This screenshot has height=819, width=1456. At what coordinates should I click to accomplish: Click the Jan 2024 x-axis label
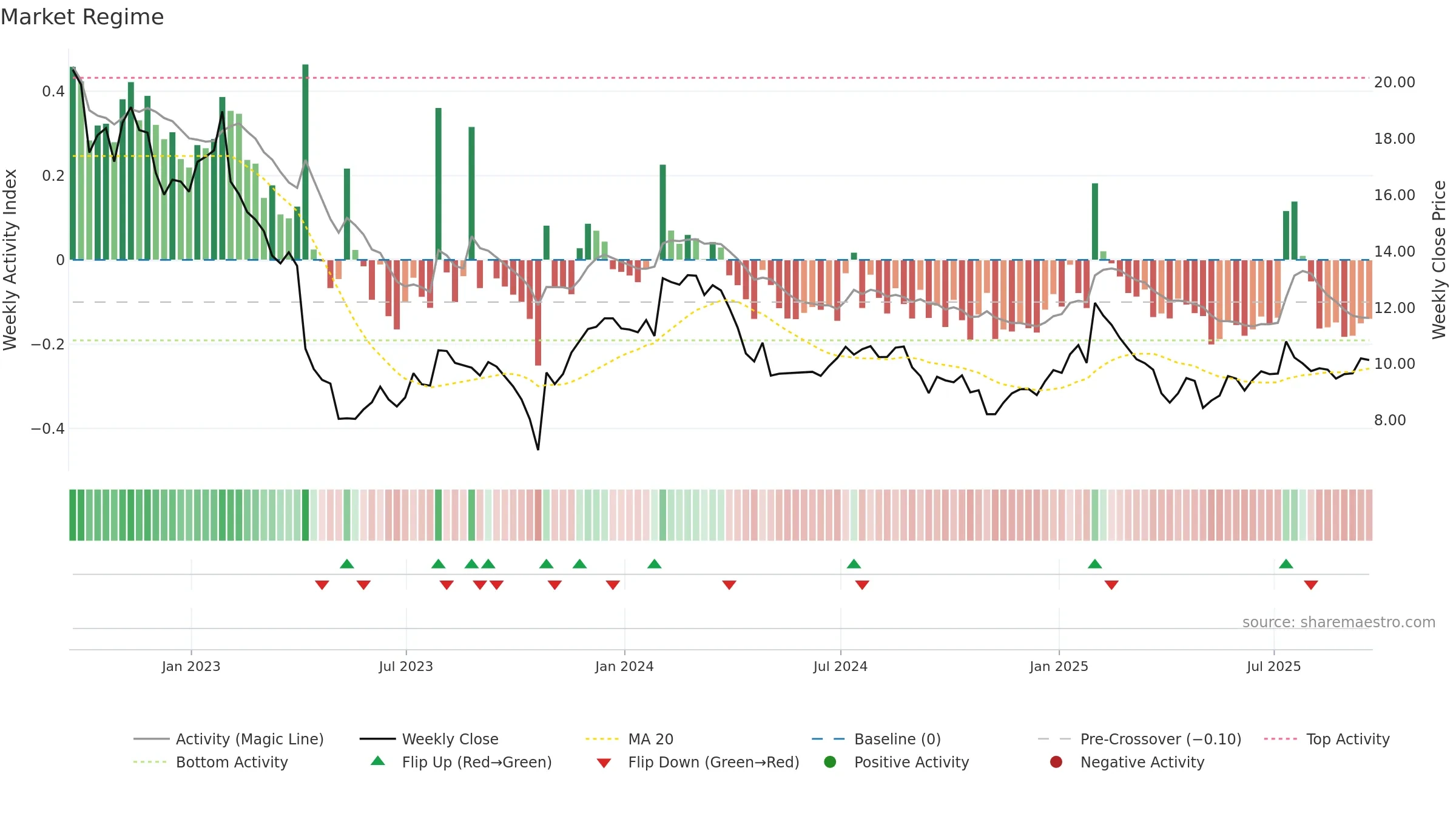click(624, 667)
